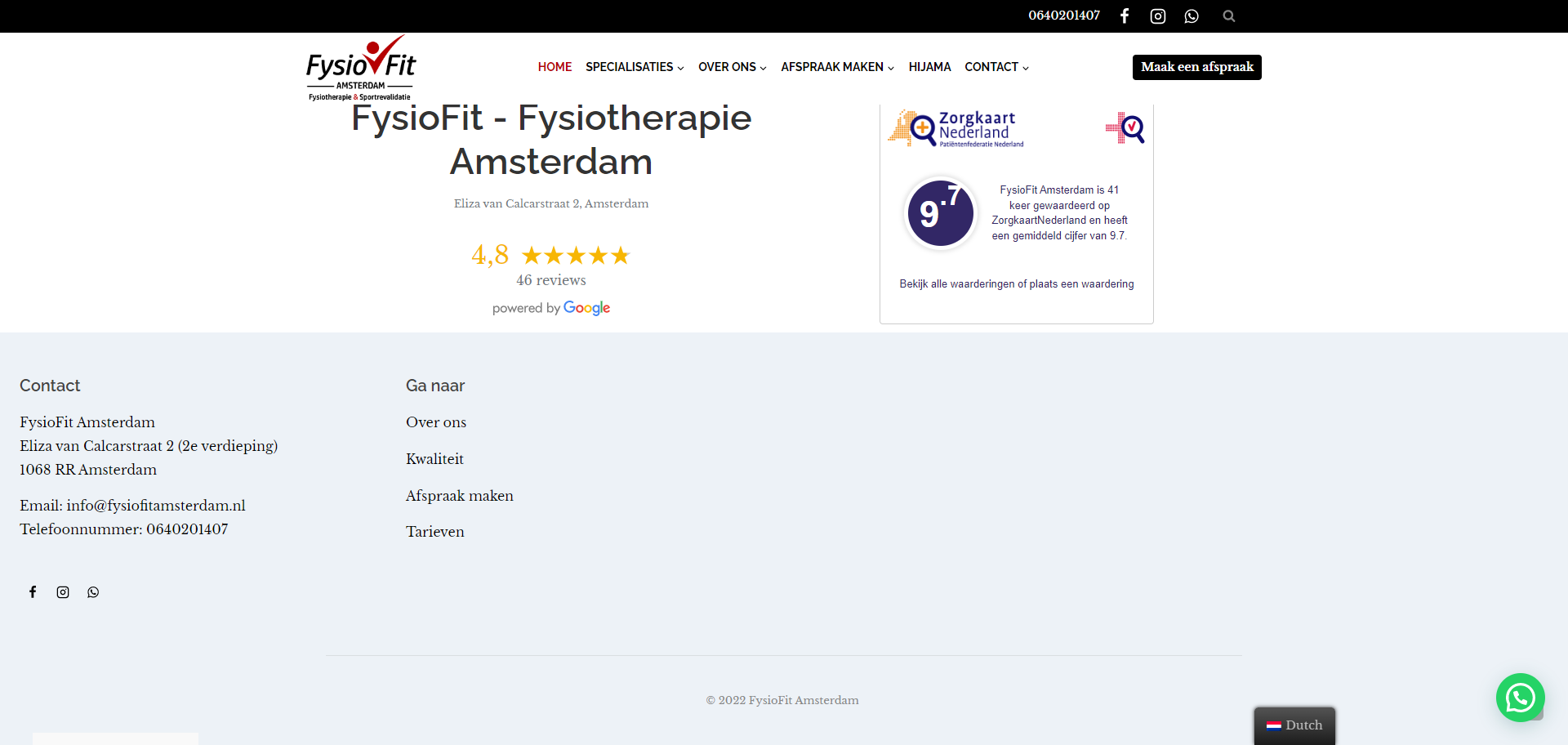Image resolution: width=1568 pixels, height=745 pixels.
Task: Click the Dutch flag in language switcher
Action: point(1274,725)
